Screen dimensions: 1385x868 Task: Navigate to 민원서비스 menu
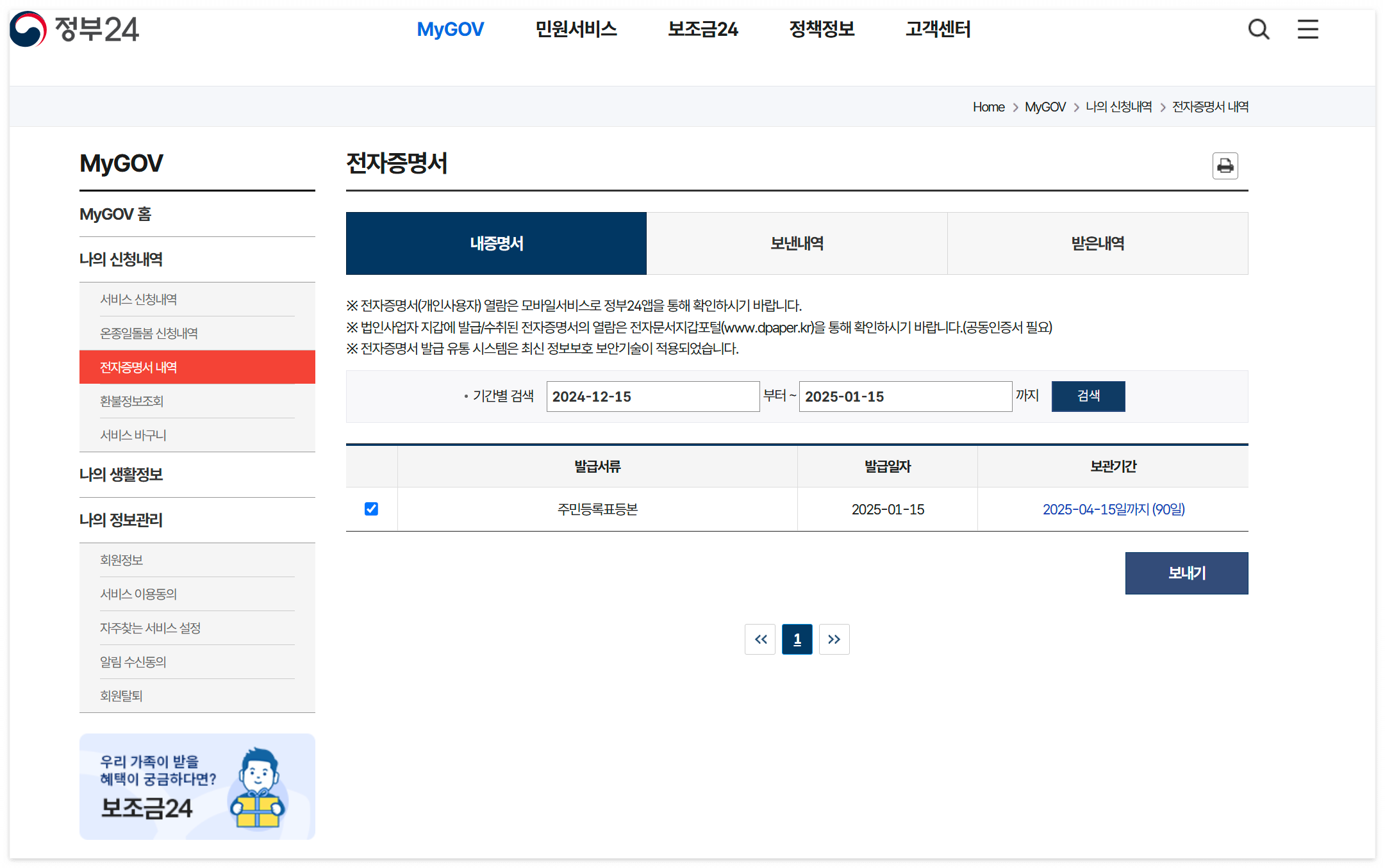click(x=576, y=29)
